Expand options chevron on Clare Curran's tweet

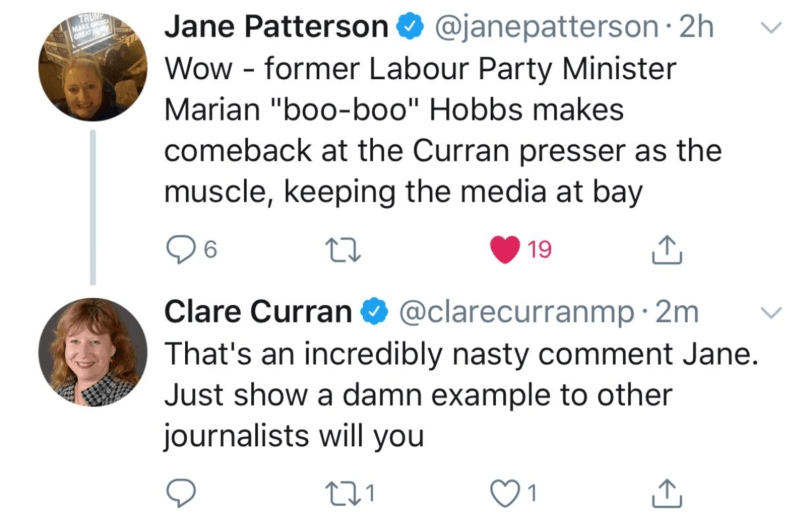tap(771, 313)
